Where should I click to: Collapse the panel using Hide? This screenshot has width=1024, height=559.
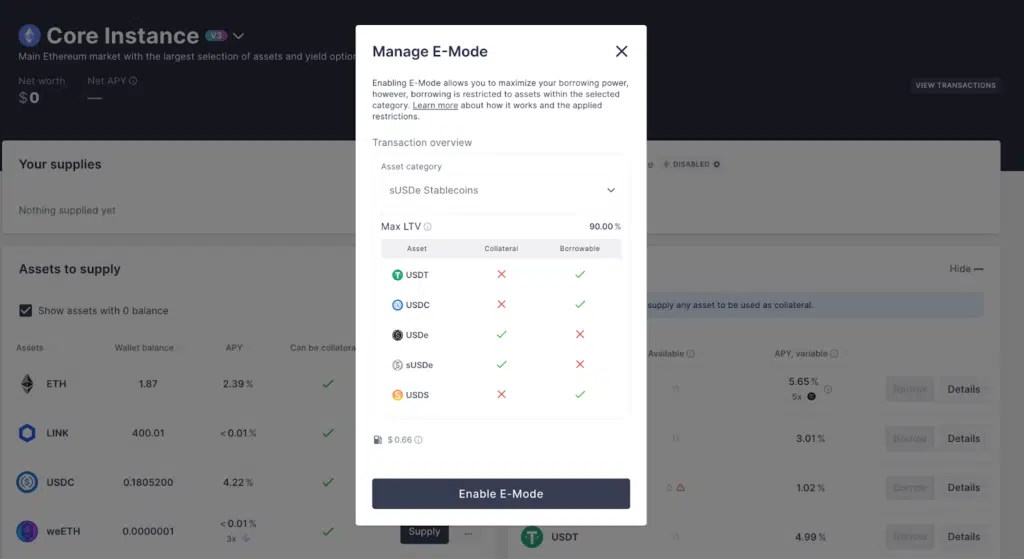966,269
